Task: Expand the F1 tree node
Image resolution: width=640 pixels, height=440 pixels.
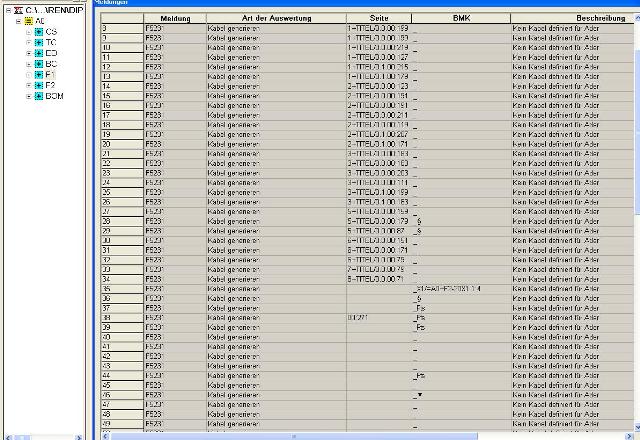Action: (29, 75)
